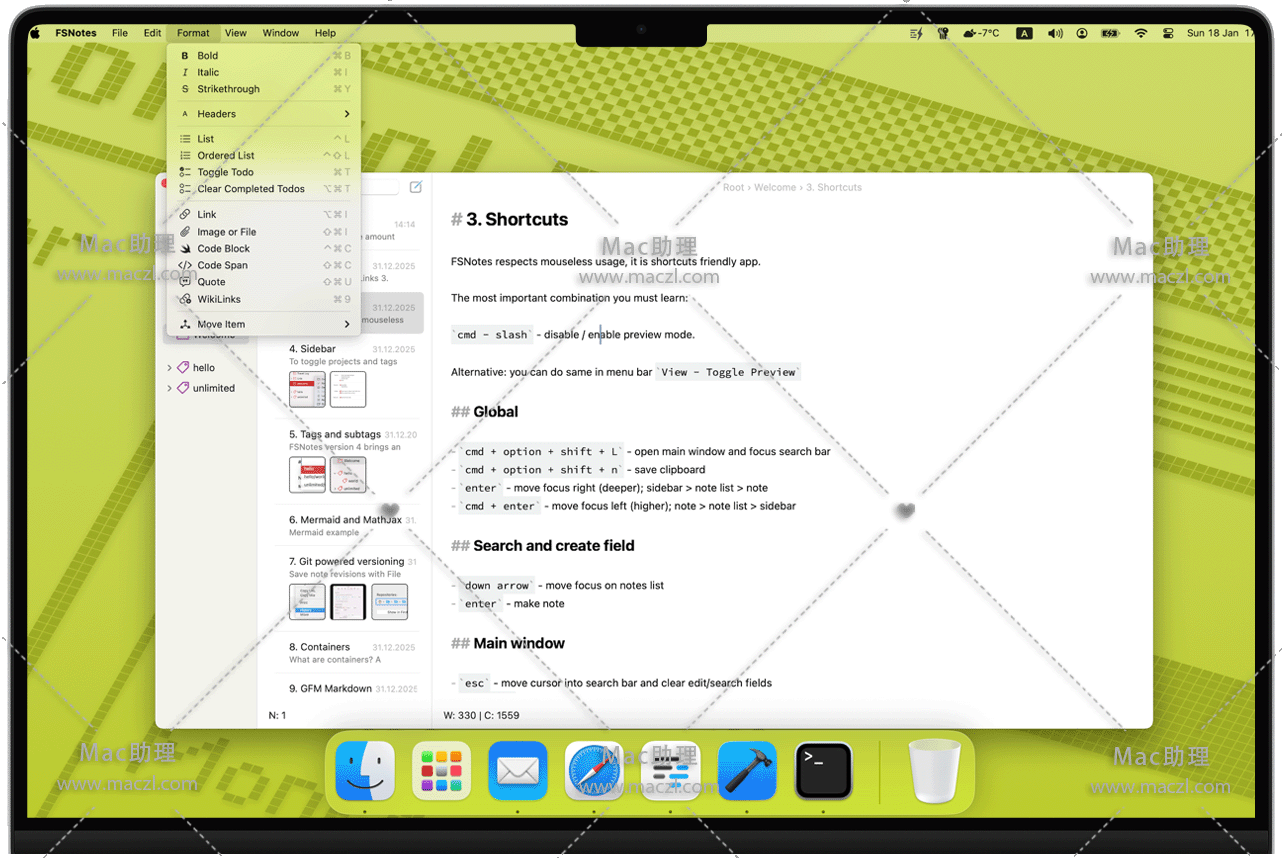Click the weather -7°C menu bar item
Viewport: 1282px width, 858px height.
(981, 33)
